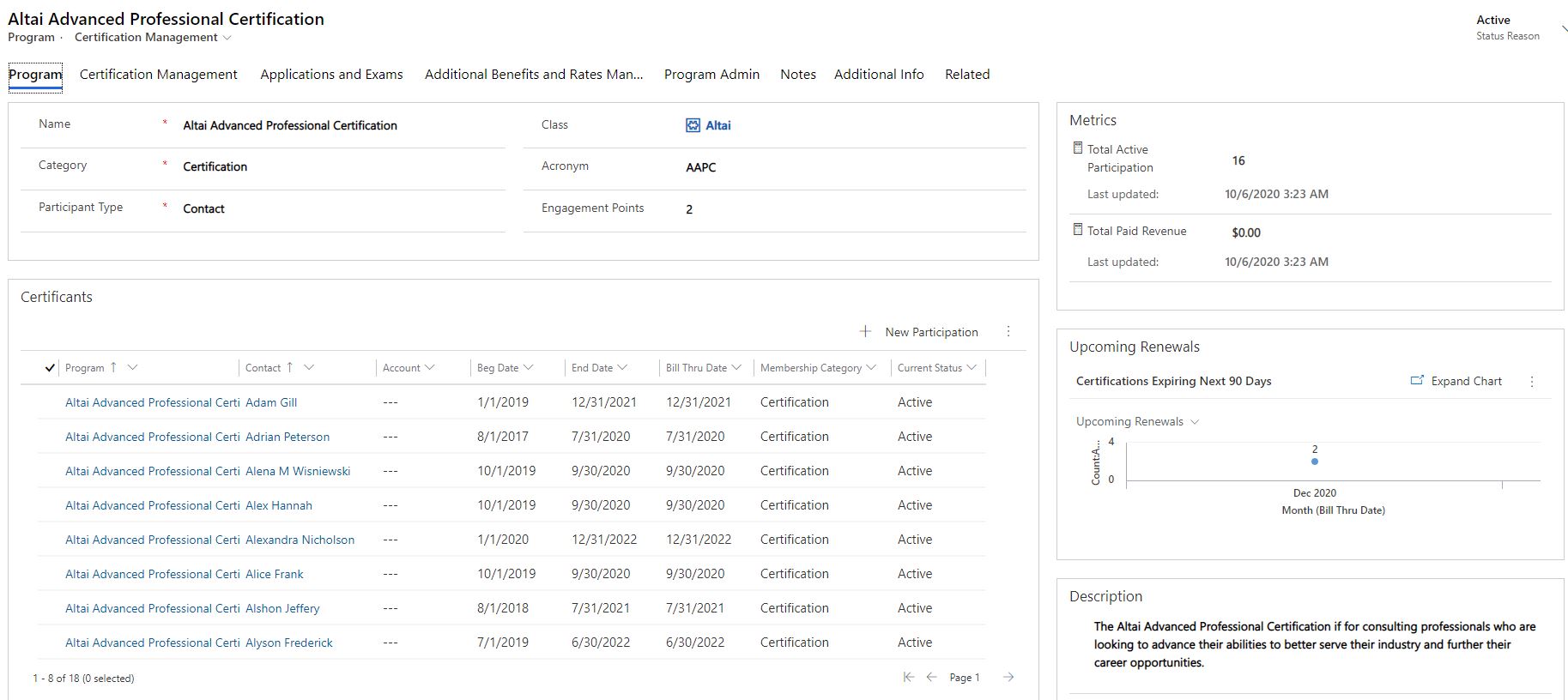
Task: Switch to the Applications and Exams tab
Action: click(331, 75)
